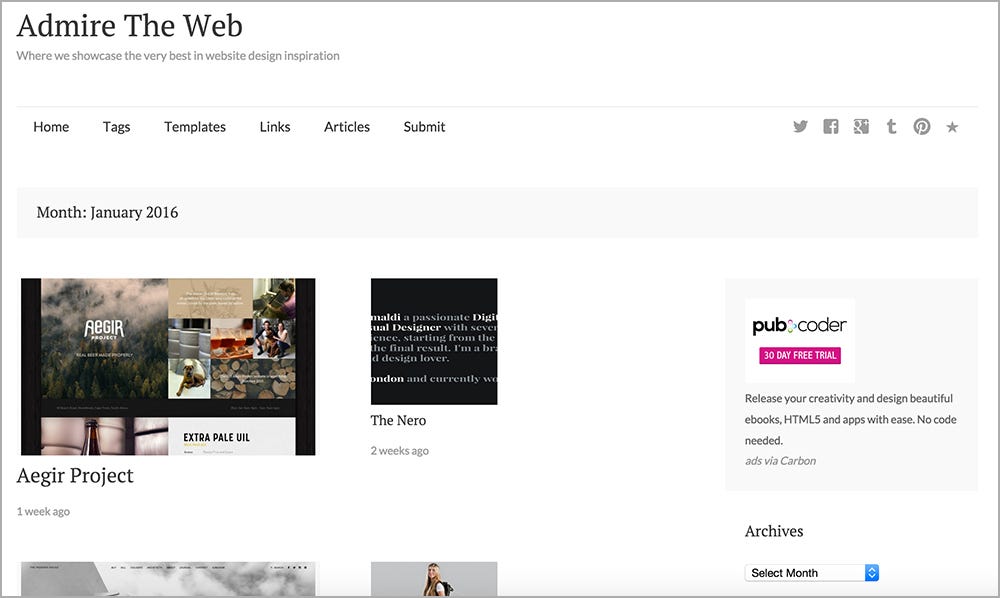Open the Articles page
This screenshot has height=598, width=1000.
click(x=346, y=126)
